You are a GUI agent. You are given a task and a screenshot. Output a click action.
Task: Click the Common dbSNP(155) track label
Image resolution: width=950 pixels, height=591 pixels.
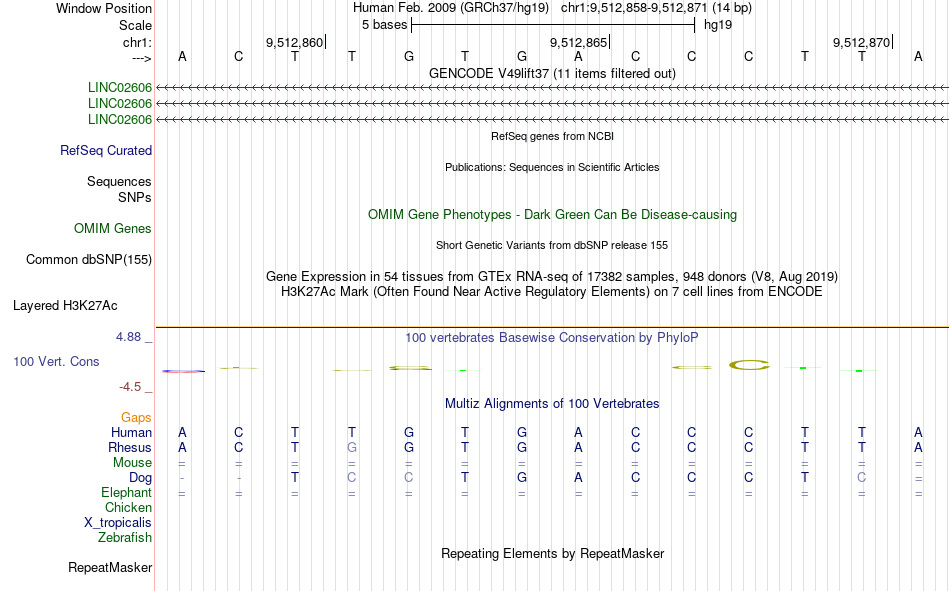coord(89,259)
